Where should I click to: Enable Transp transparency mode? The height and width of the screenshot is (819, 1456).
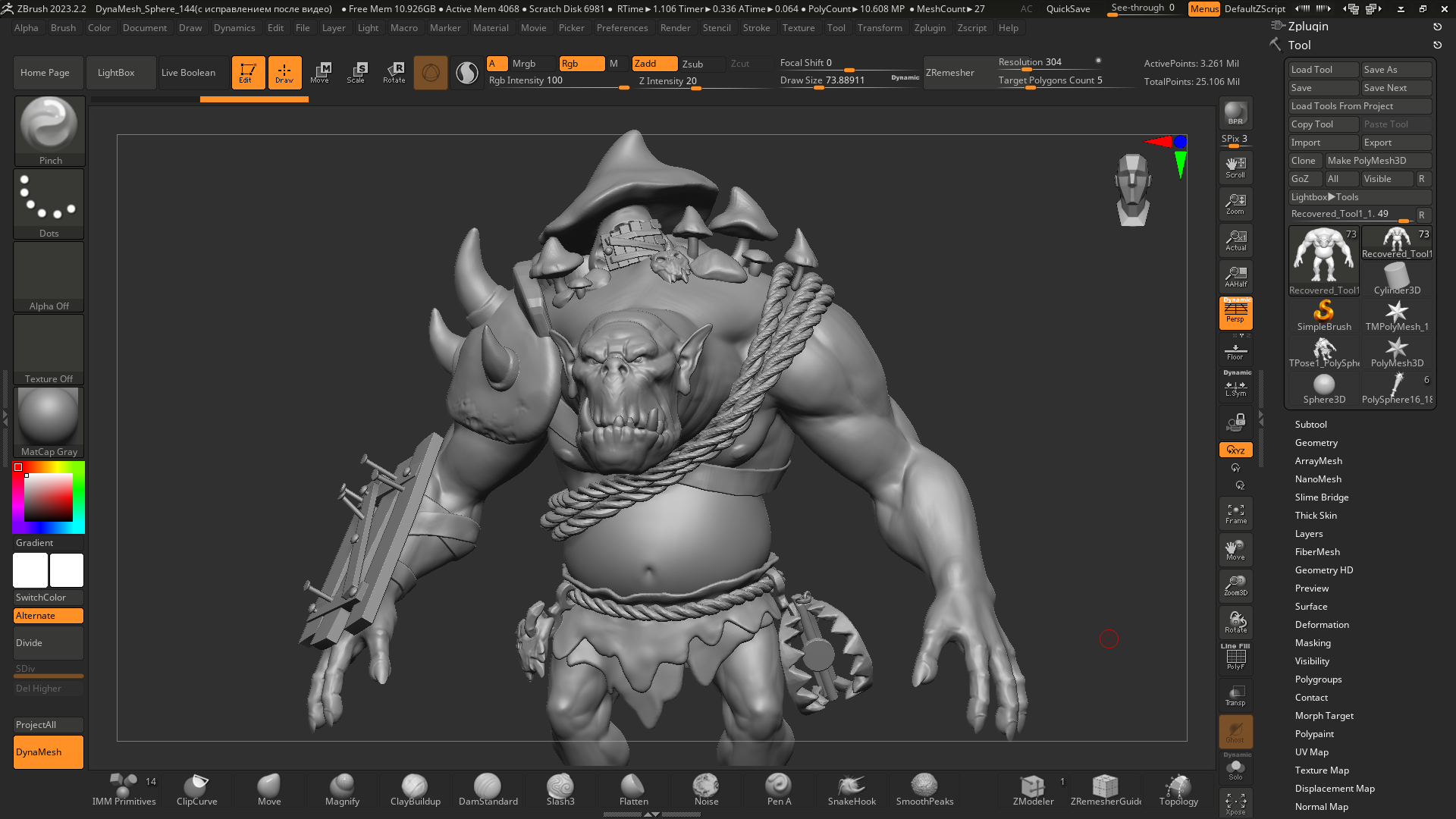[x=1235, y=695]
